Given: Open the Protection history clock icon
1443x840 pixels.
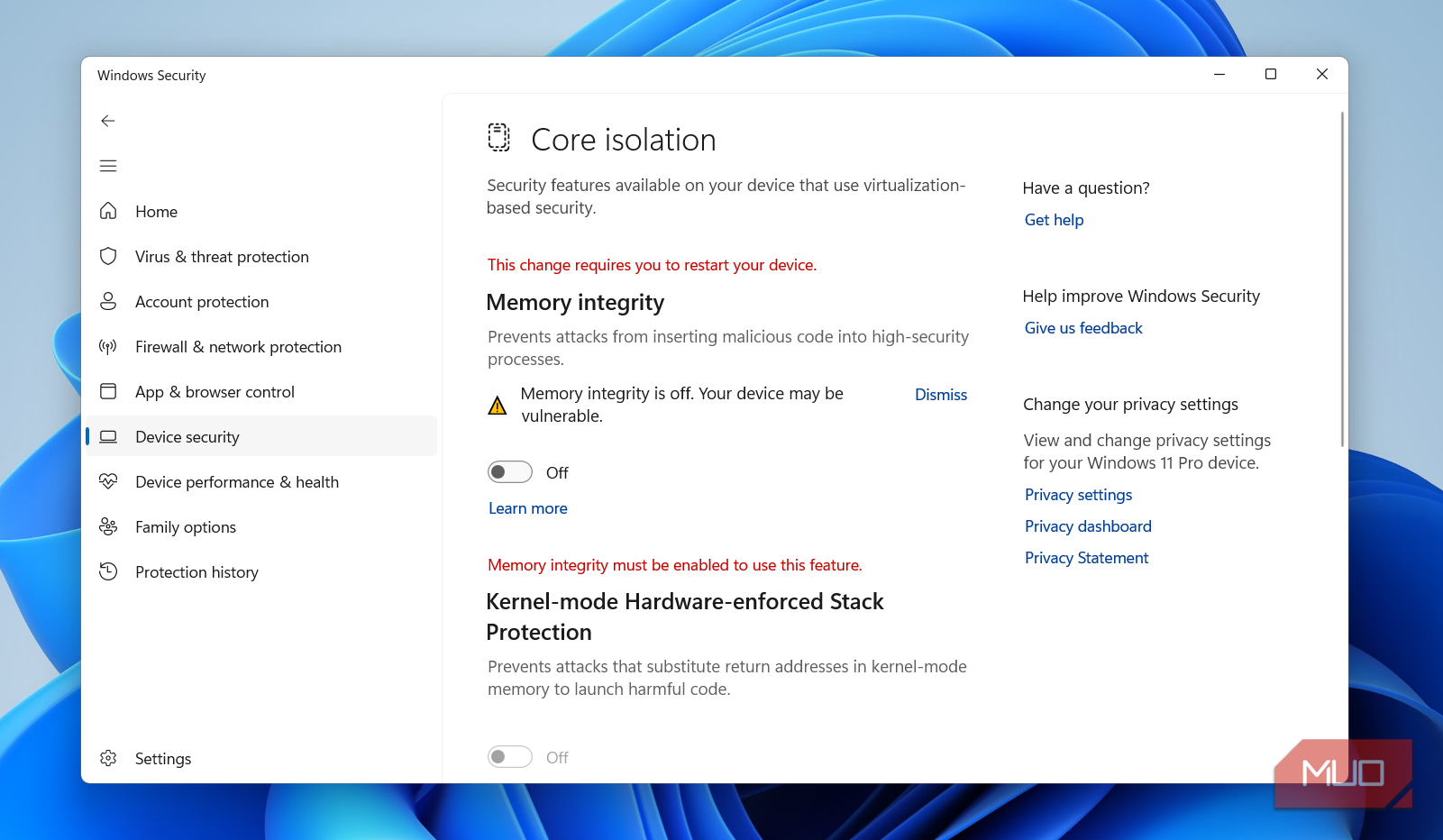Looking at the screenshot, I should click(x=108, y=571).
